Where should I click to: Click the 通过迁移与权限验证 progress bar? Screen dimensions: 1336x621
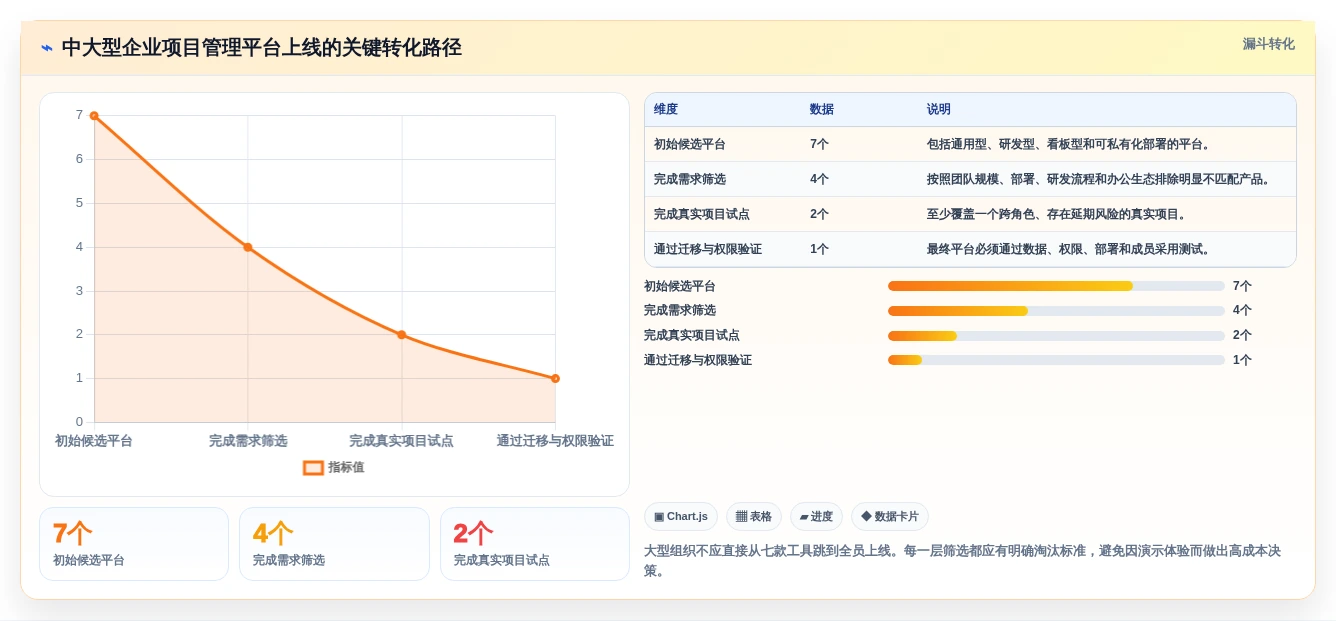(x=1056, y=360)
